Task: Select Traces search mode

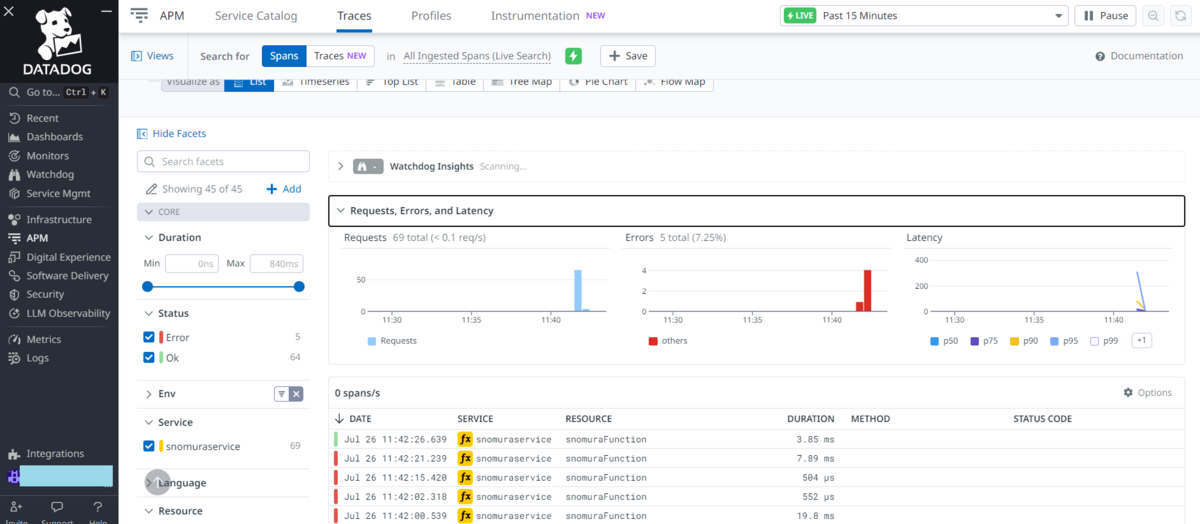Action: pos(340,56)
